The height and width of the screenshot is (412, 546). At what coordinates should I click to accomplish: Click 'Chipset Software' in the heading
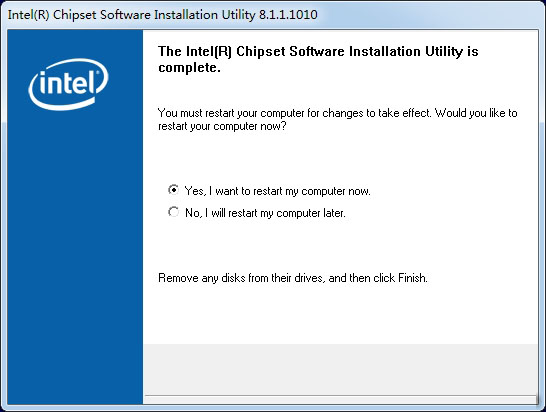290,52
